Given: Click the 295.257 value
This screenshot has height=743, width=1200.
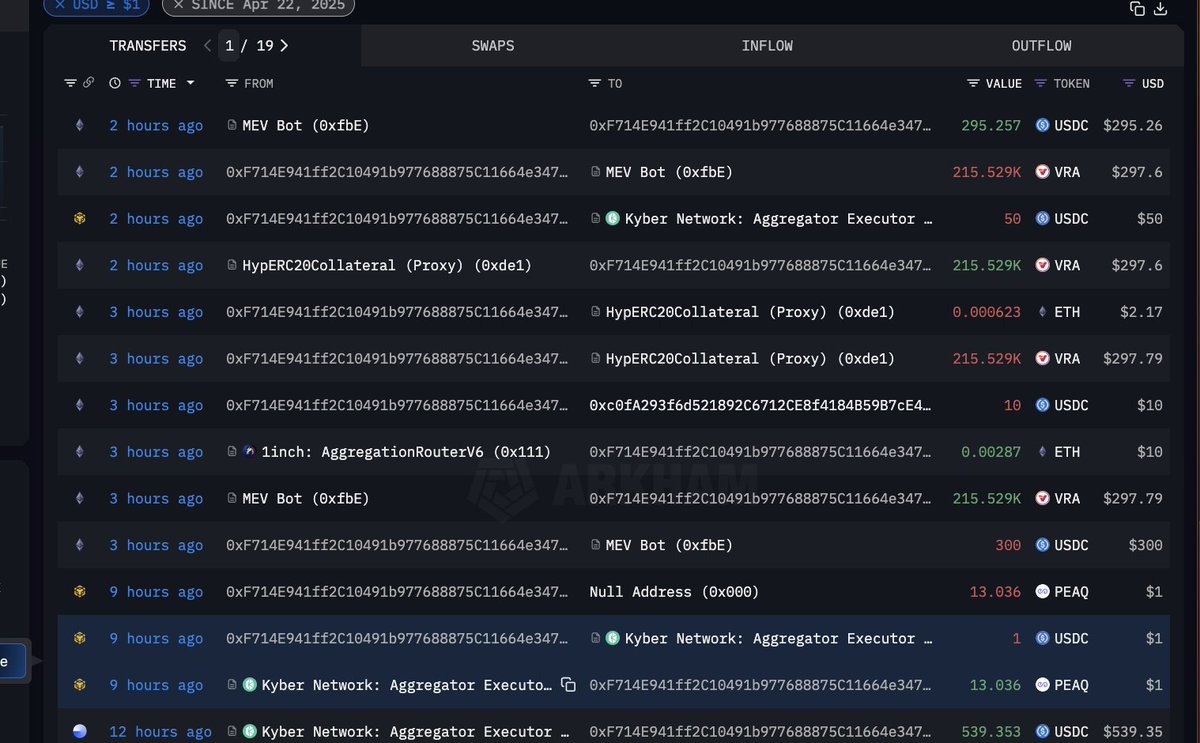Looking at the screenshot, I should coord(991,125).
